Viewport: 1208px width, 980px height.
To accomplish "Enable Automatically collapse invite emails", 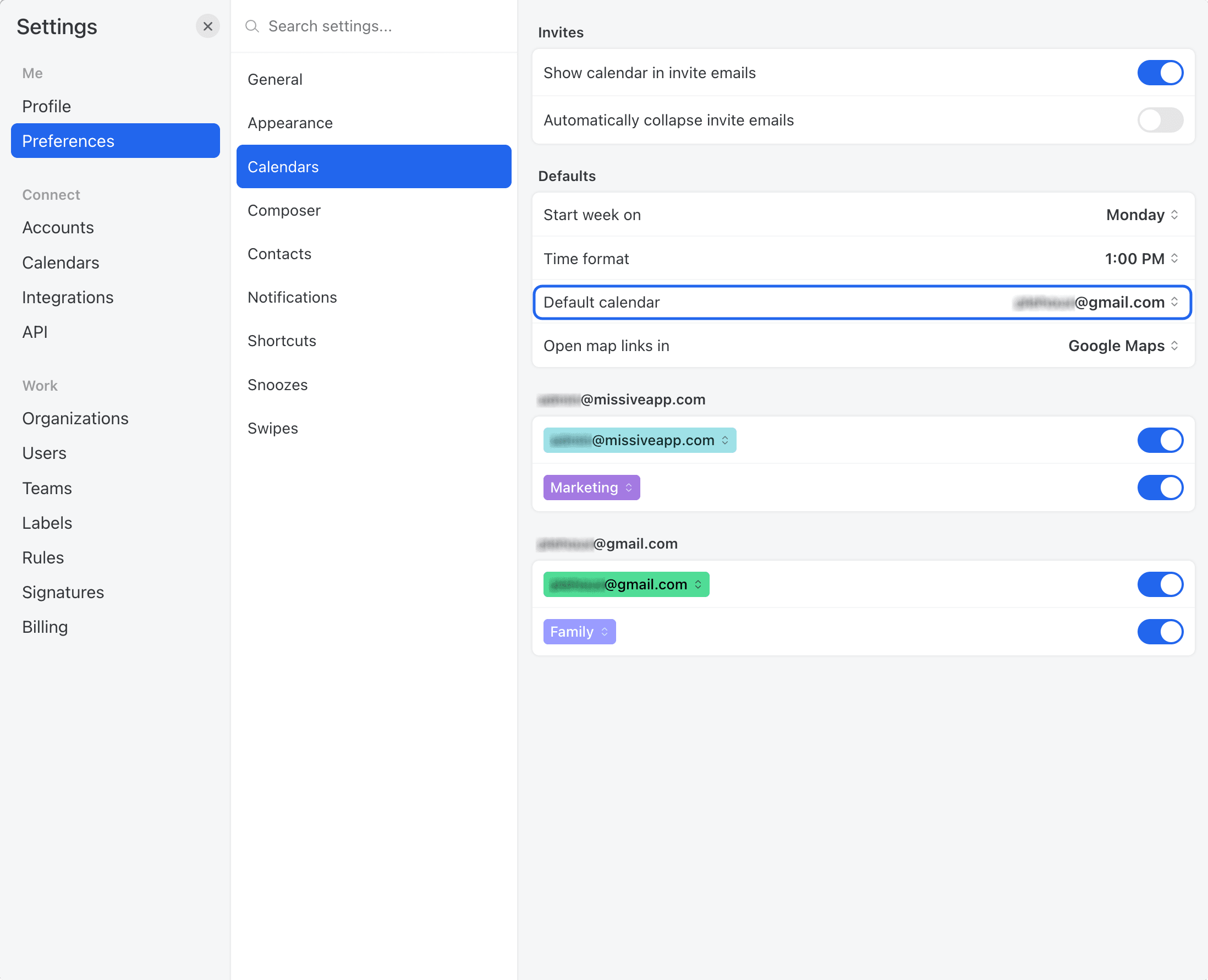I will [1160, 119].
